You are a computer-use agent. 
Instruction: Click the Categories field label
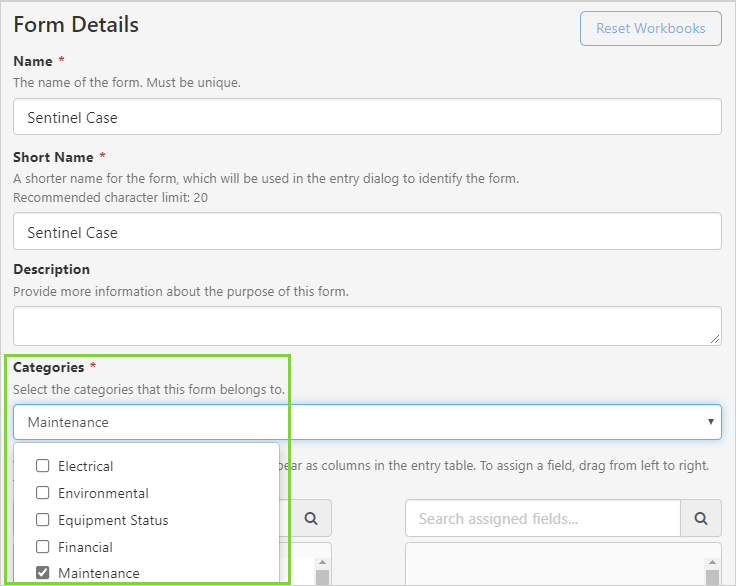coord(48,367)
